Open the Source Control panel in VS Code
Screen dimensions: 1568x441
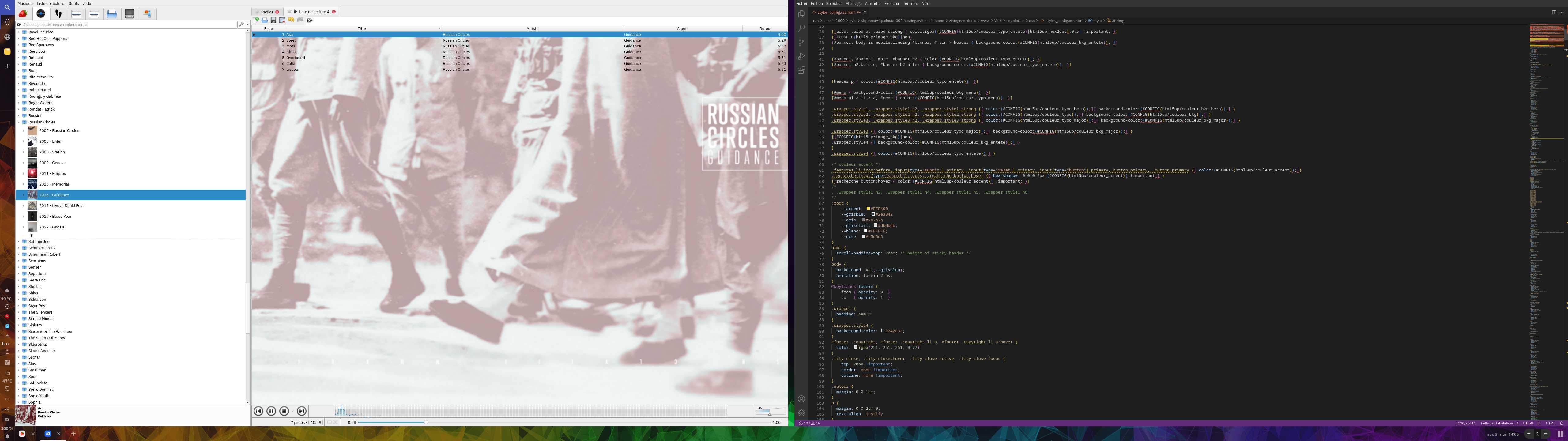pos(801,42)
